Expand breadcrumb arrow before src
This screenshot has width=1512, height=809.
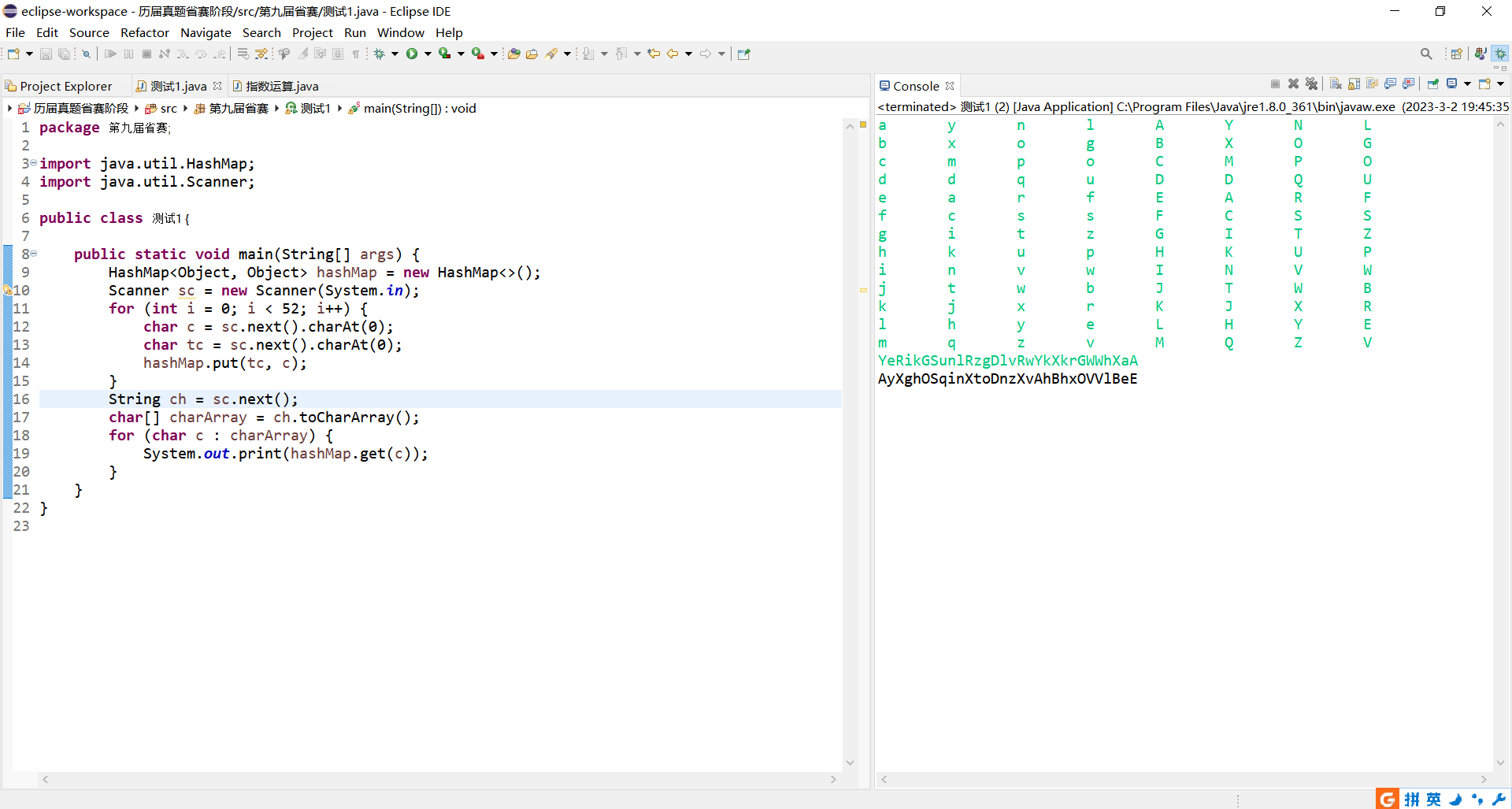coord(136,108)
